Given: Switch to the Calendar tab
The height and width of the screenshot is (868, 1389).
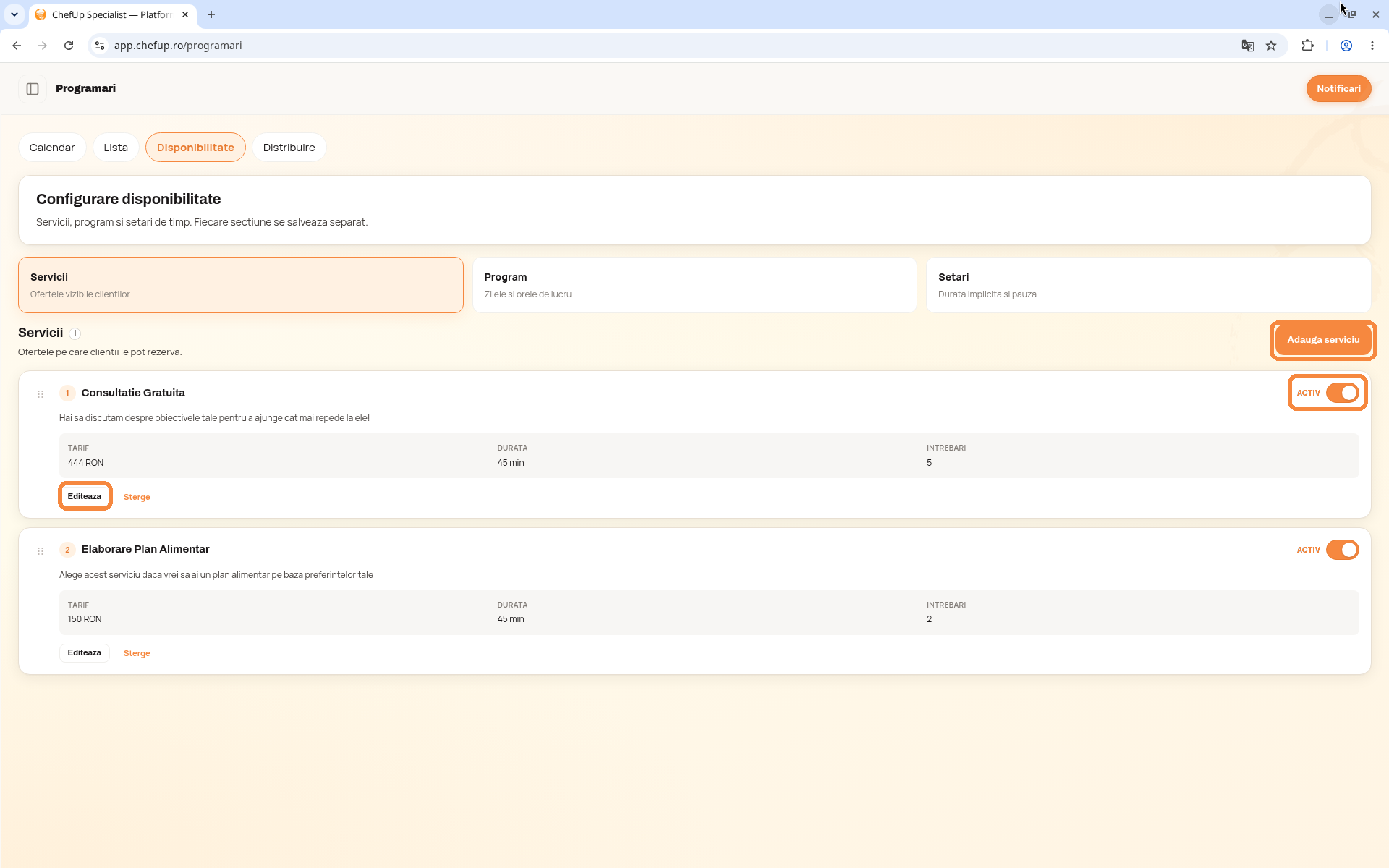Looking at the screenshot, I should 52,148.
